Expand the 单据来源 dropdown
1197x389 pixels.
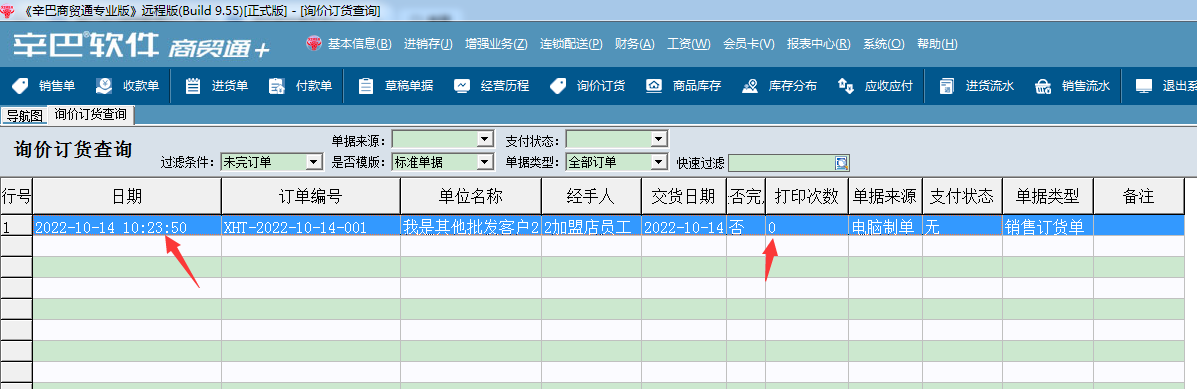point(485,139)
